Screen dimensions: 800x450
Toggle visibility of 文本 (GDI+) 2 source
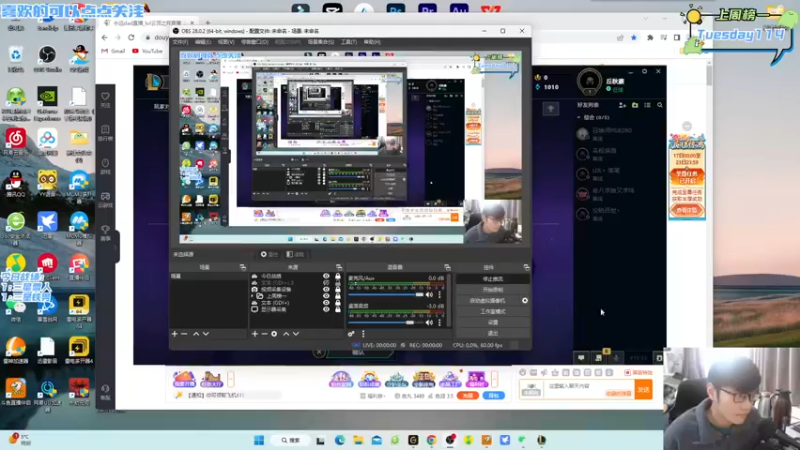pyautogui.click(x=326, y=283)
